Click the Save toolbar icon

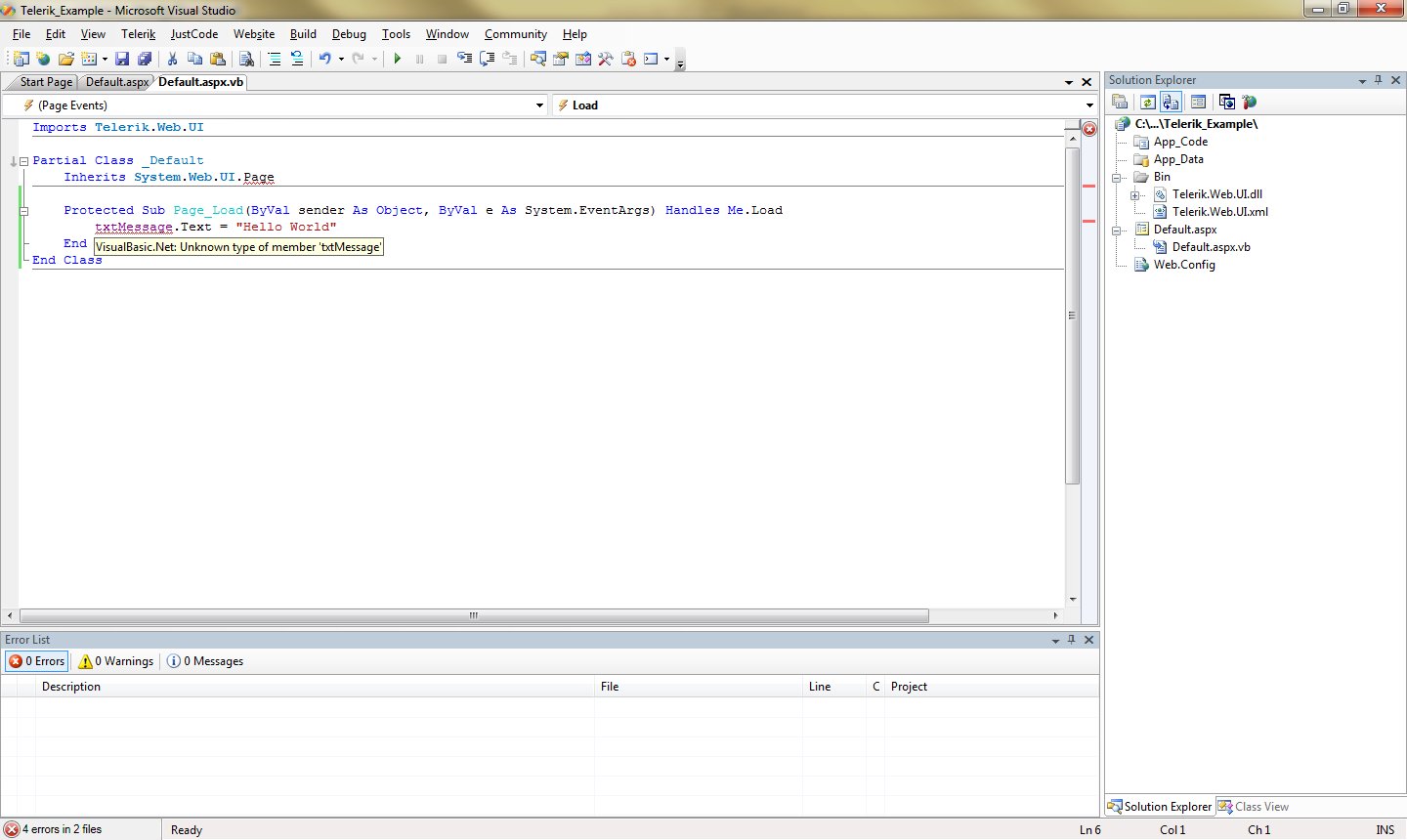[122, 59]
